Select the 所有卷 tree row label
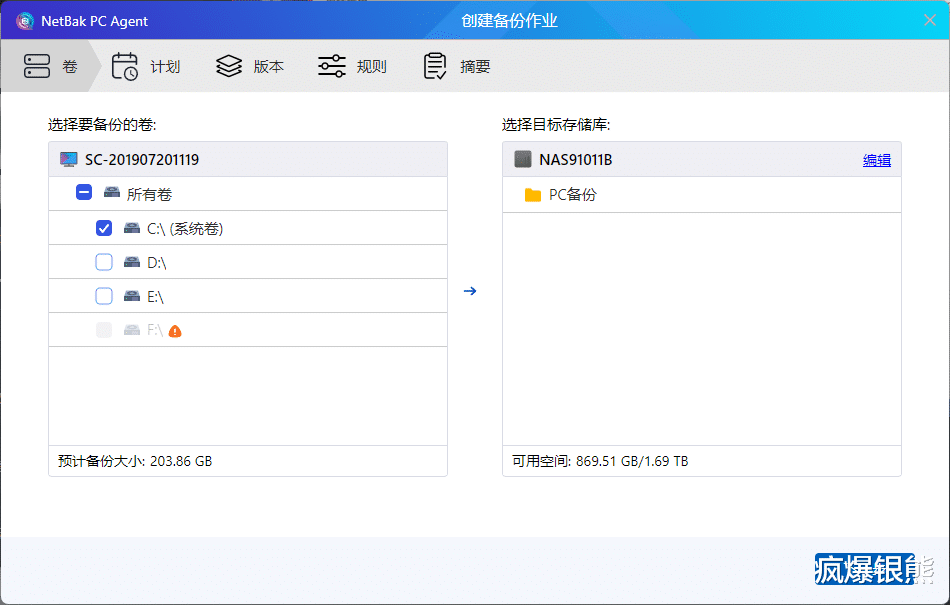The image size is (950, 605). [149, 194]
